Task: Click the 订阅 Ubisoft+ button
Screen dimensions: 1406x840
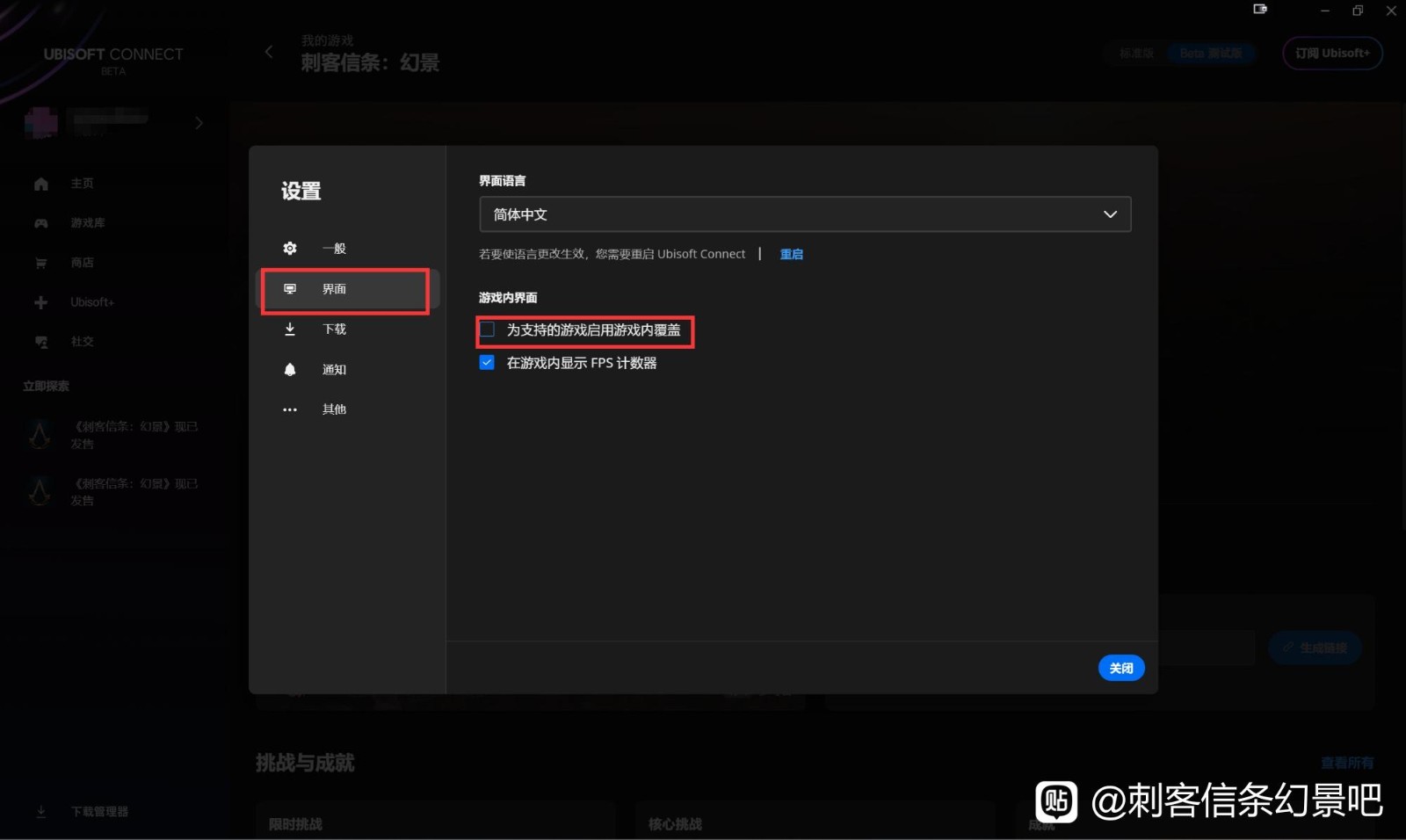Action: point(1332,53)
